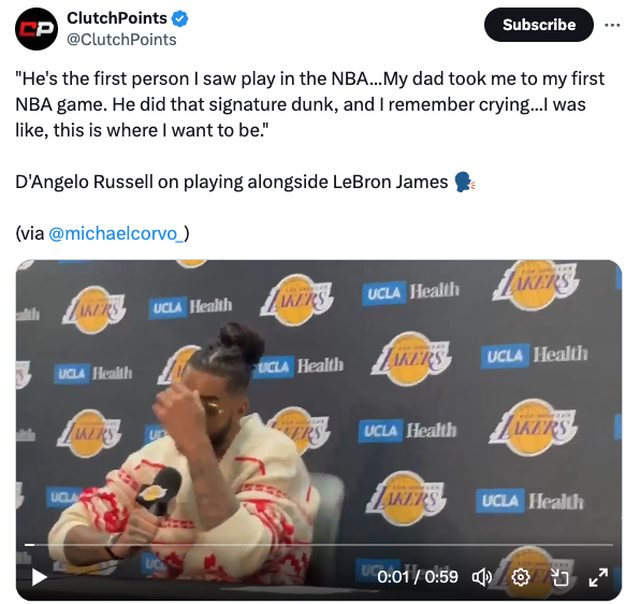Subscribe to ClutchPoints
640x604 pixels.
click(539, 25)
